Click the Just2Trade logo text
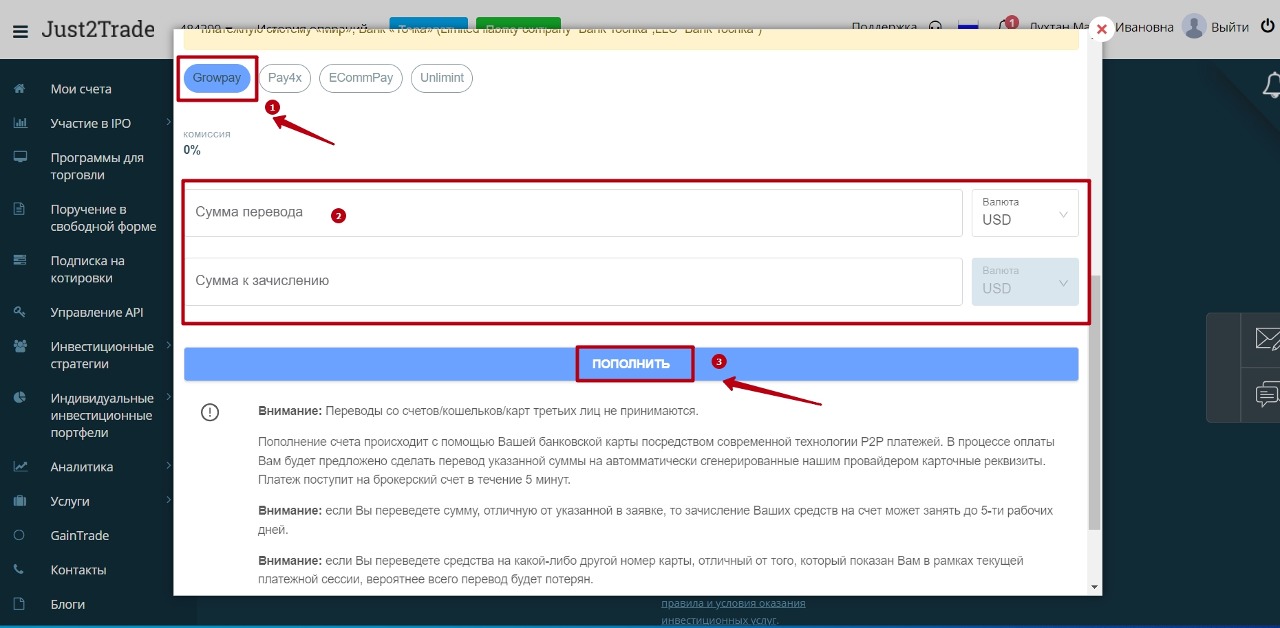The height and width of the screenshot is (628, 1280). (98, 30)
